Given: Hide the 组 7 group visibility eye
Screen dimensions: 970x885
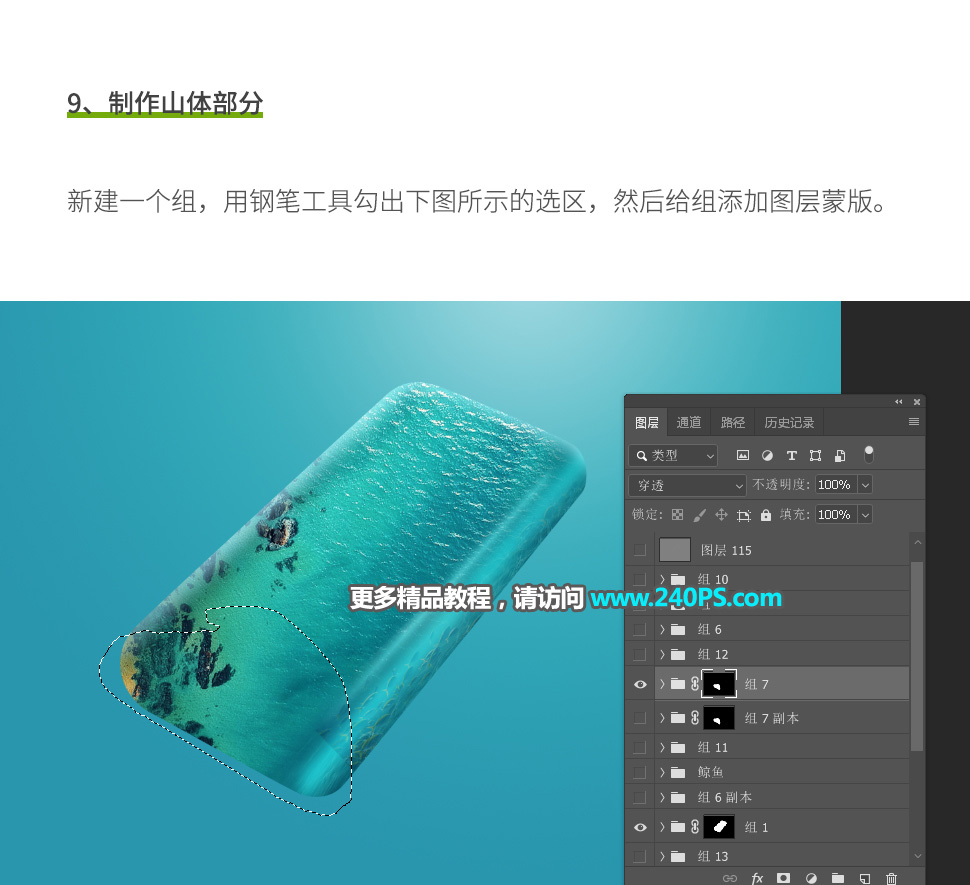Looking at the screenshot, I should coord(640,685).
